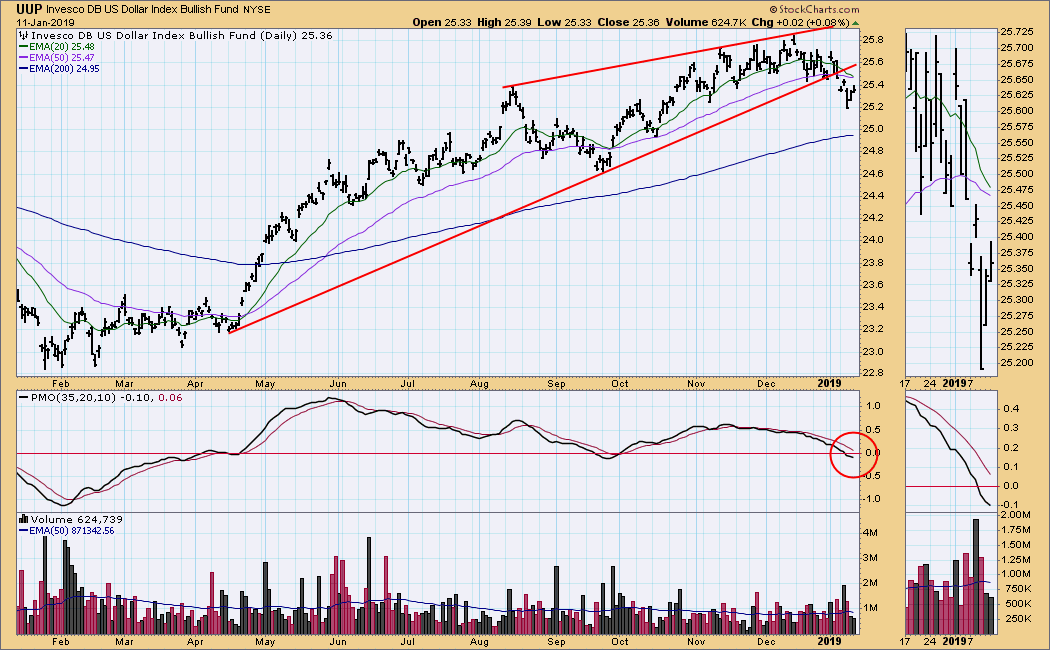Click the EMA(20) 25.48 legend entry

tap(62, 47)
